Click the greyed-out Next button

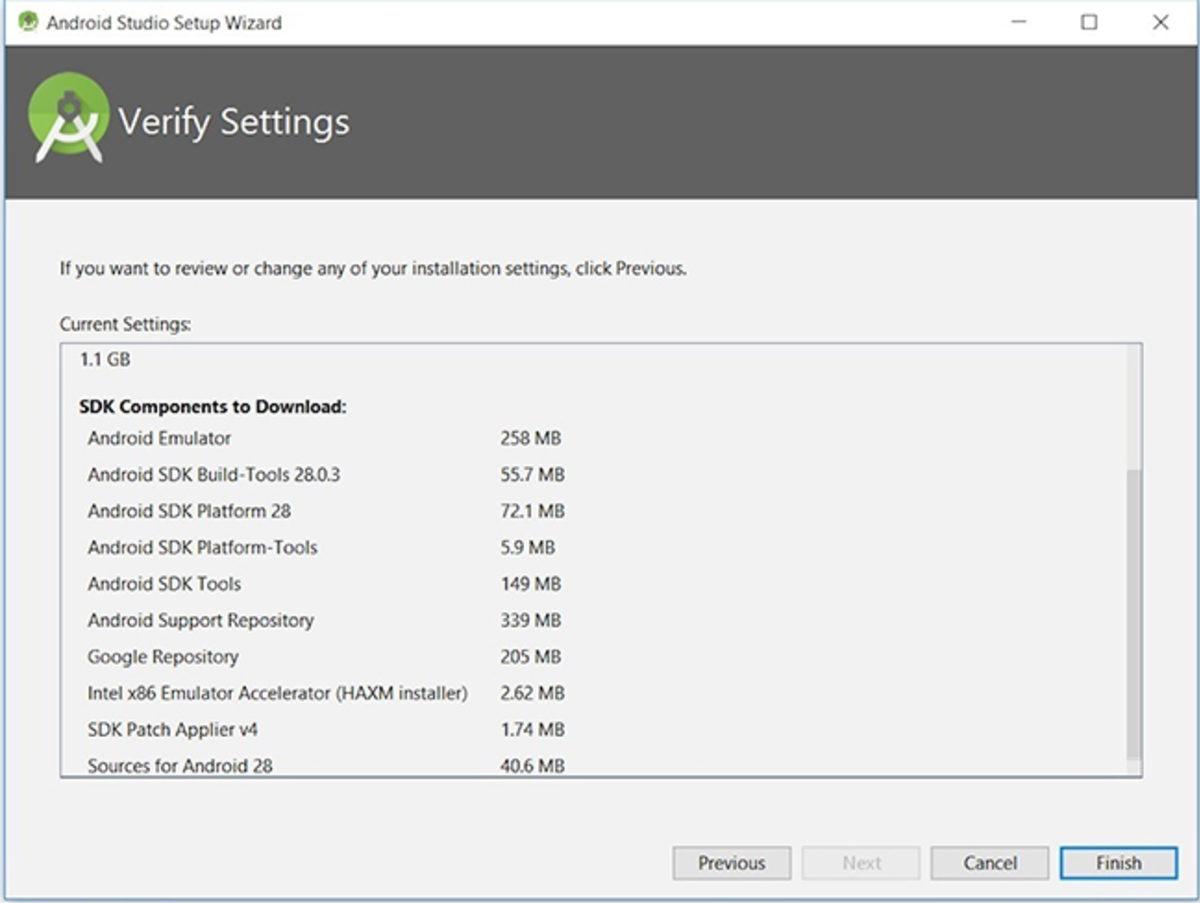(x=861, y=863)
